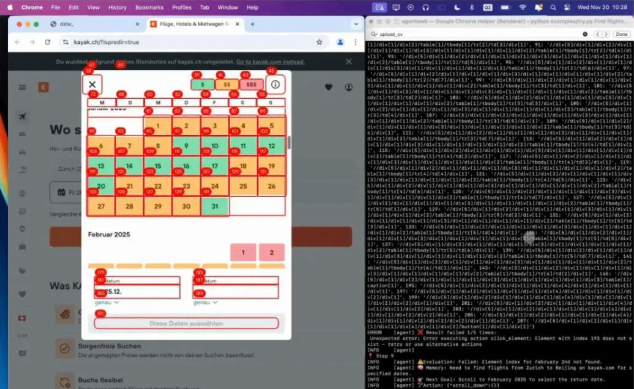Open the calendar price info icon
This screenshot has height=389, width=634.
(275, 84)
